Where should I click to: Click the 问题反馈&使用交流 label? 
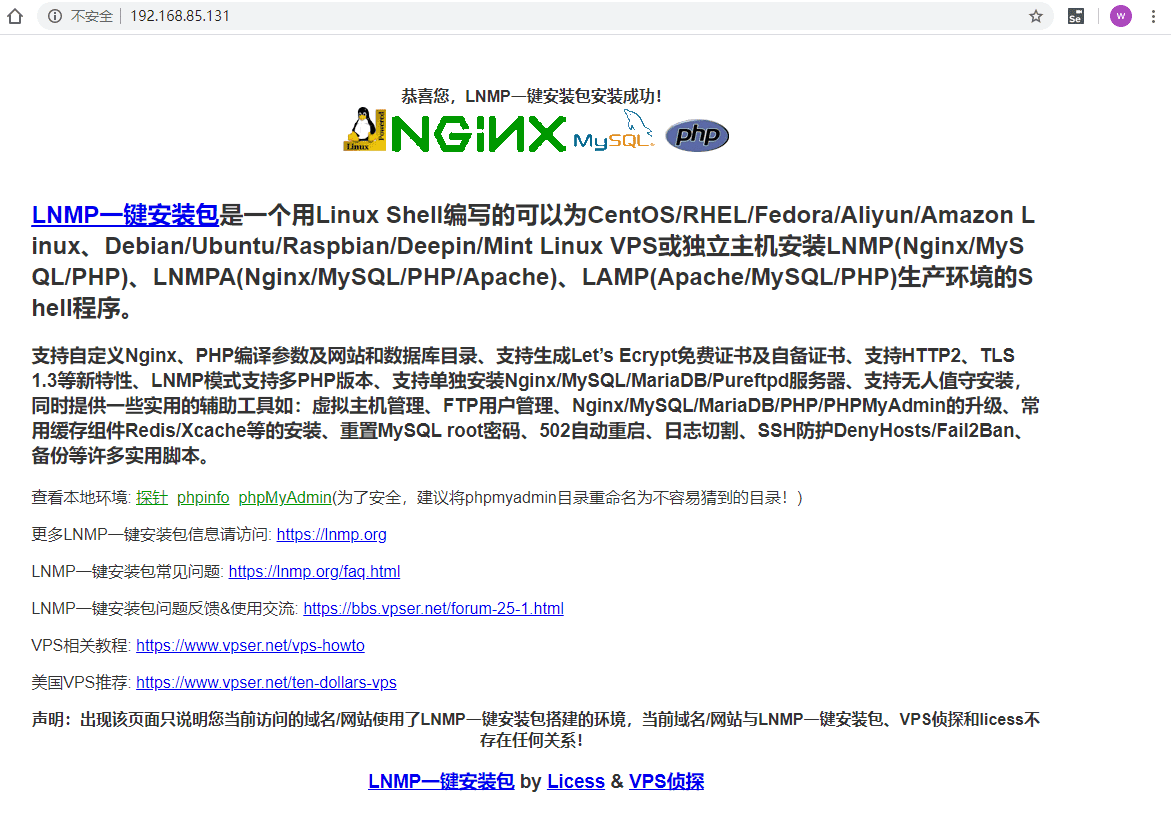point(165,608)
